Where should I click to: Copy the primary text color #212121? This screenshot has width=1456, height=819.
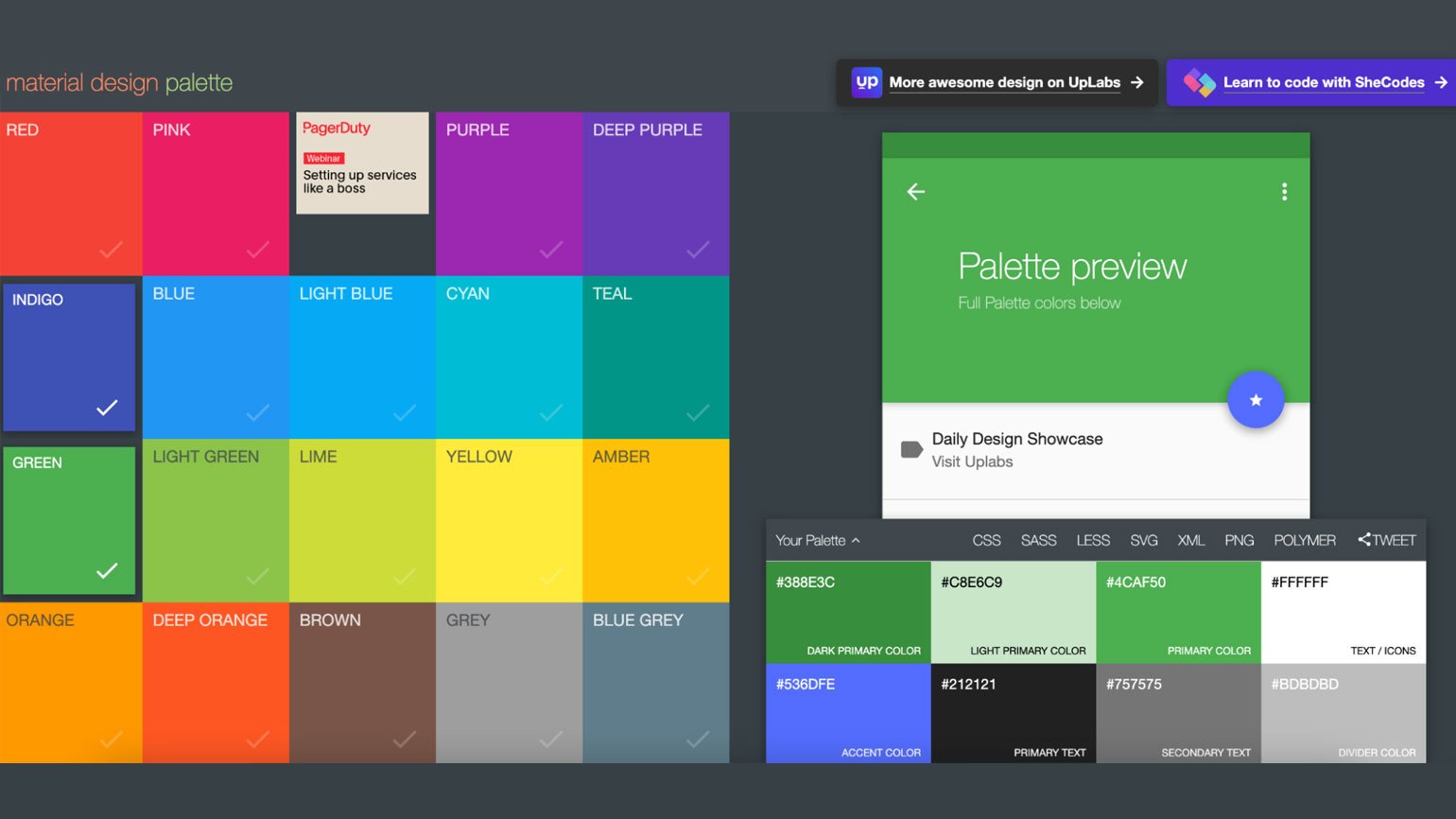1014,713
